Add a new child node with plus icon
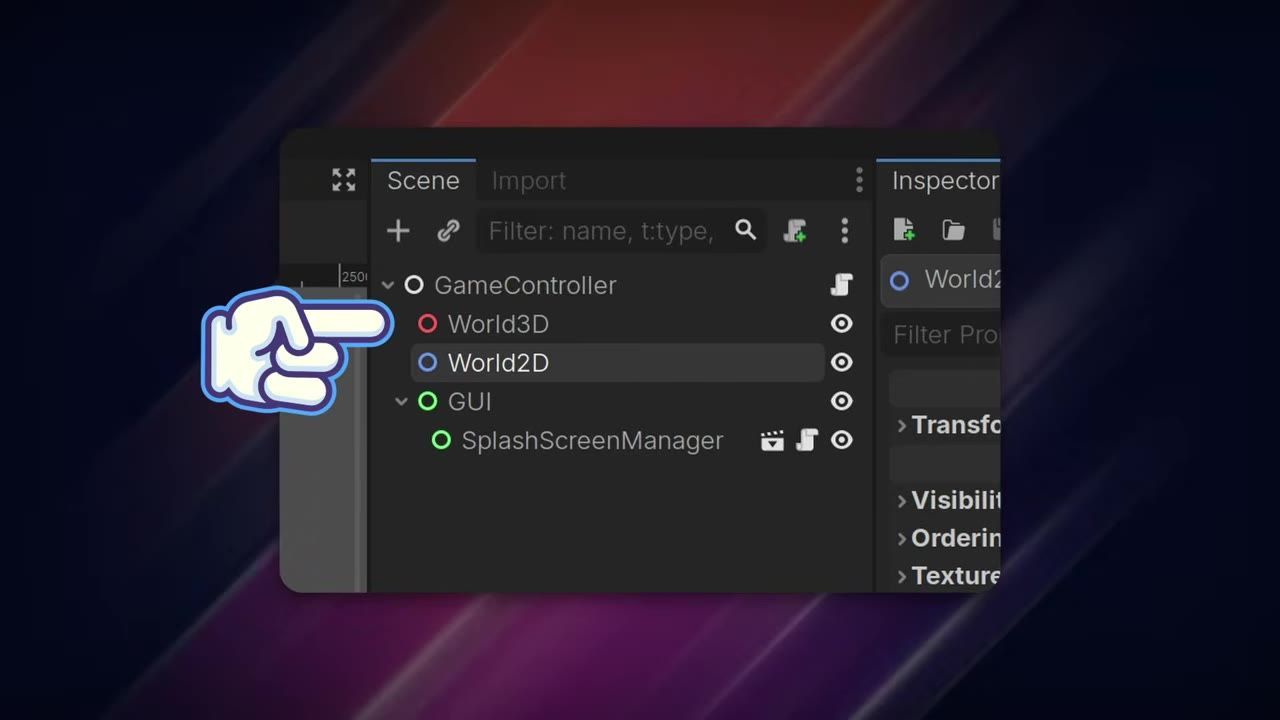The width and height of the screenshot is (1280, 720). (398, 231)
